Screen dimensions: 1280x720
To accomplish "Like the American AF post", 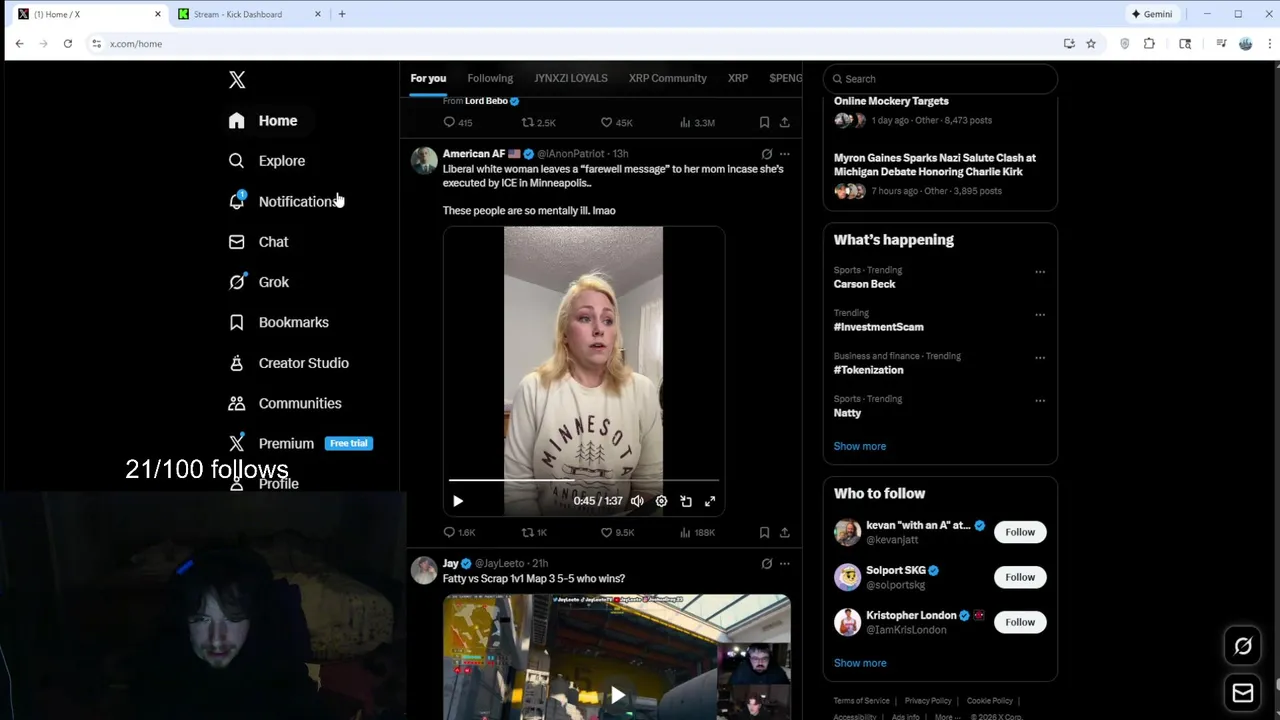I will pos(617,533).
